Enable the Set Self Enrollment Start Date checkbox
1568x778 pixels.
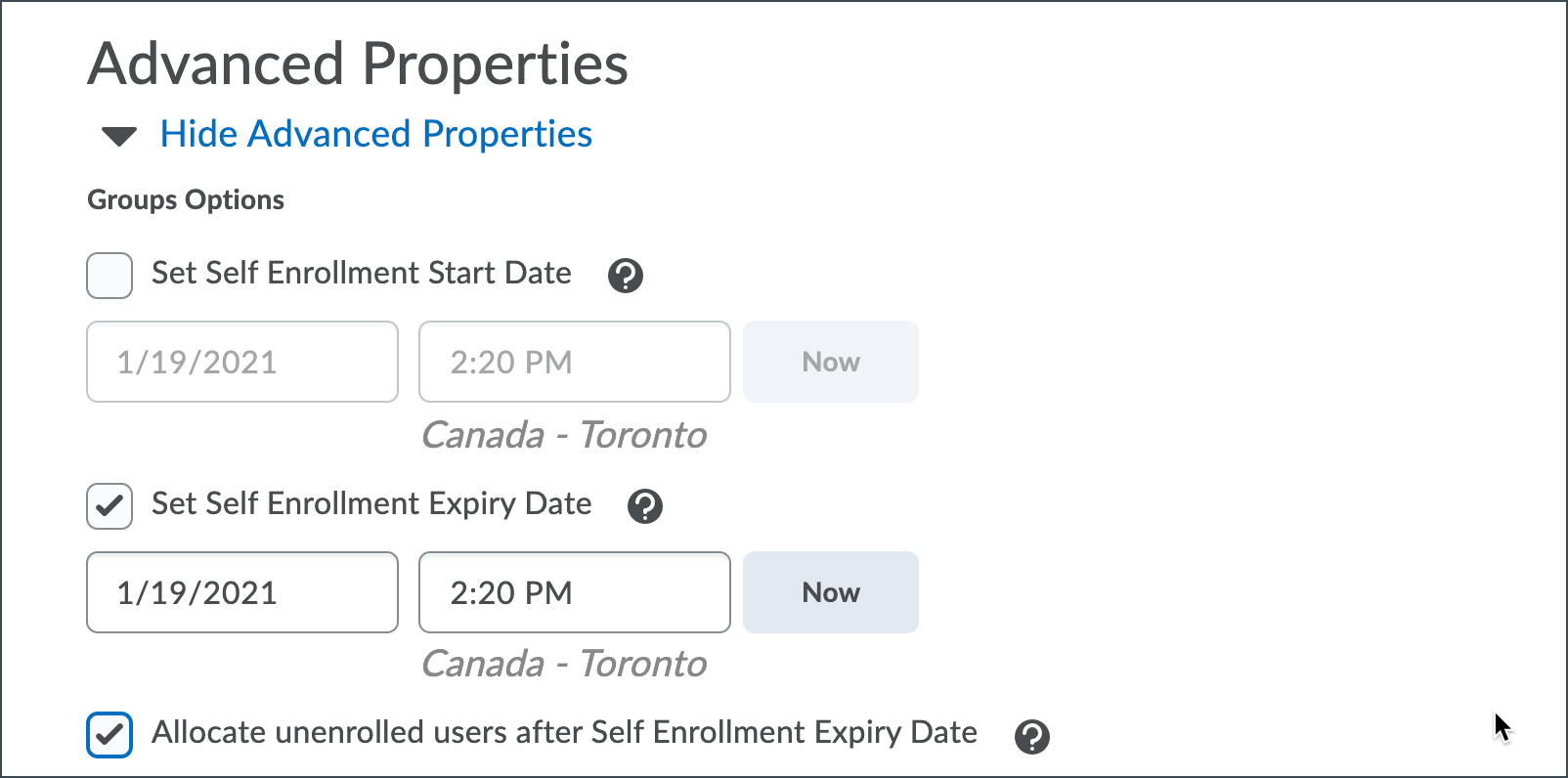[109, 276]
